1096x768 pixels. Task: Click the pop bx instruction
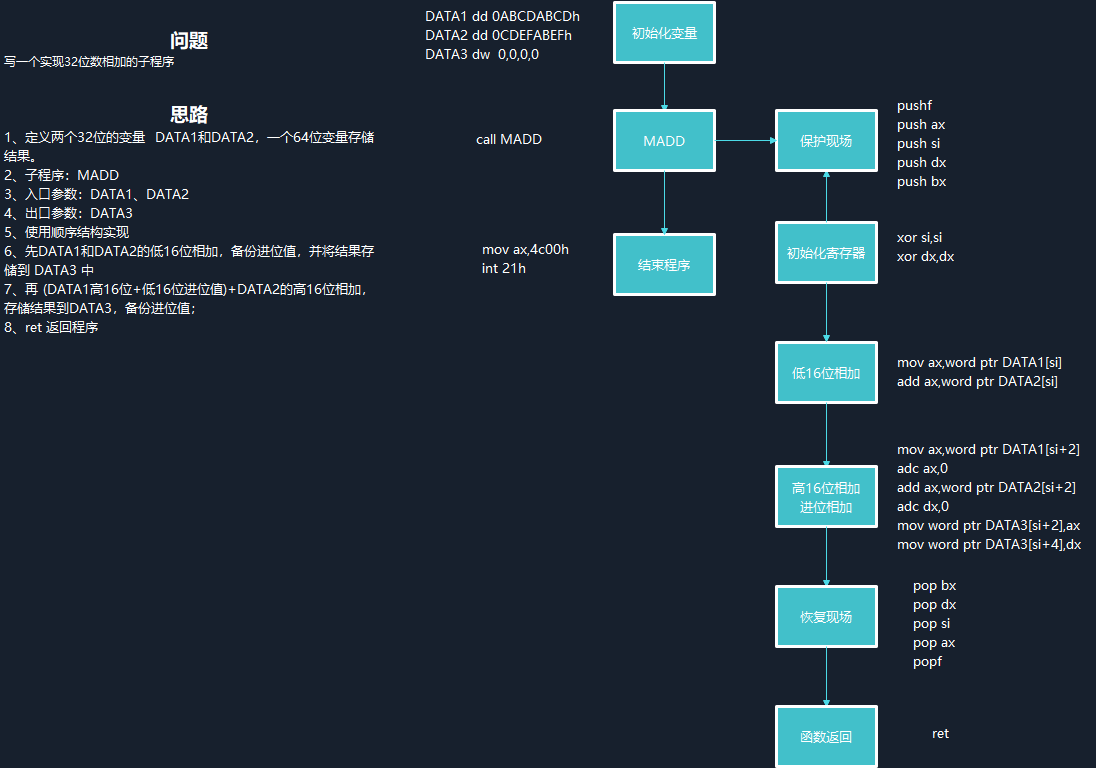[x=935, y=586]
